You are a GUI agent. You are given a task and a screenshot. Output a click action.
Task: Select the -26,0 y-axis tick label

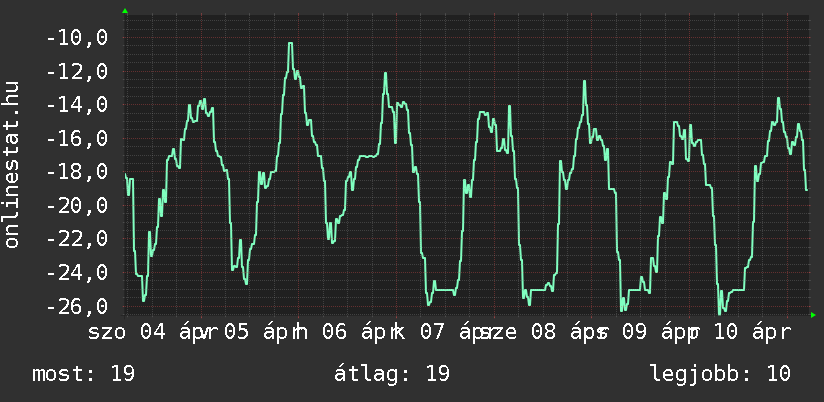76,306
